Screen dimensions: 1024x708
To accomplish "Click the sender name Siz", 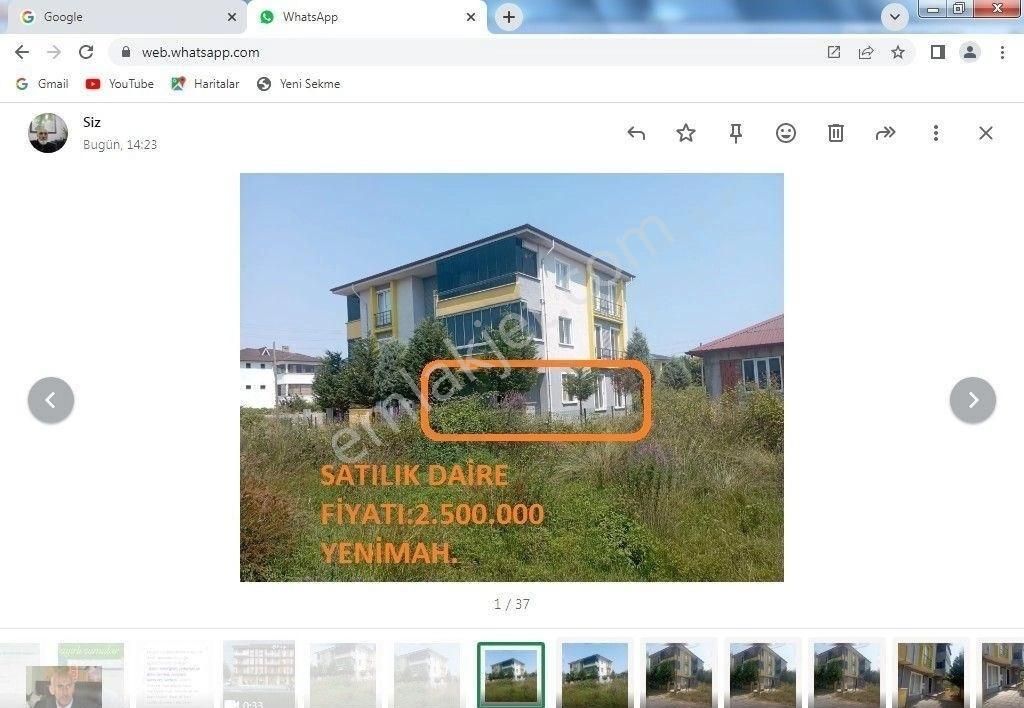I will [92, 122].
